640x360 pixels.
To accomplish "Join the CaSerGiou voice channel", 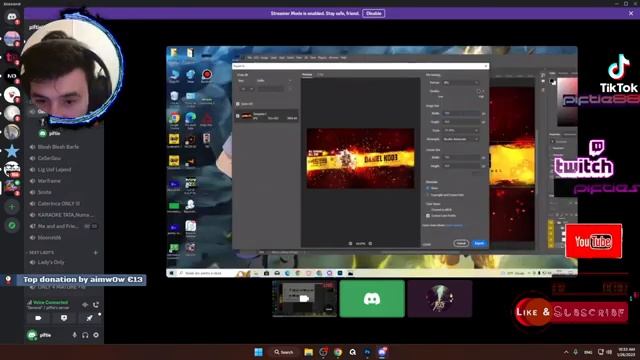I will click(x=63, y=158).
